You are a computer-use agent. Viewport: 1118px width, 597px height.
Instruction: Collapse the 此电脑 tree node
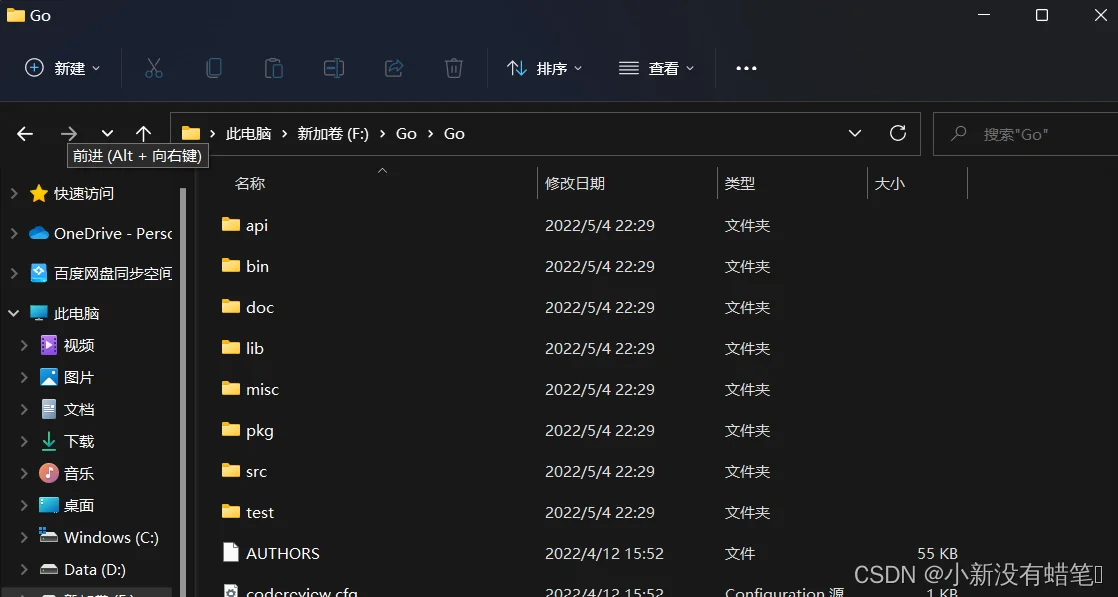(x=14, y=313)
